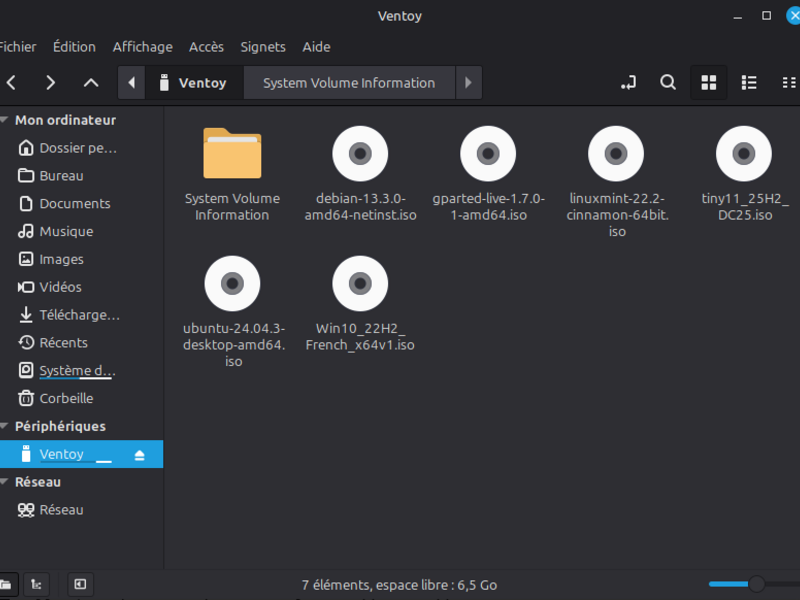Collapse the Réseau section header
800x600 pixels.
5,482
